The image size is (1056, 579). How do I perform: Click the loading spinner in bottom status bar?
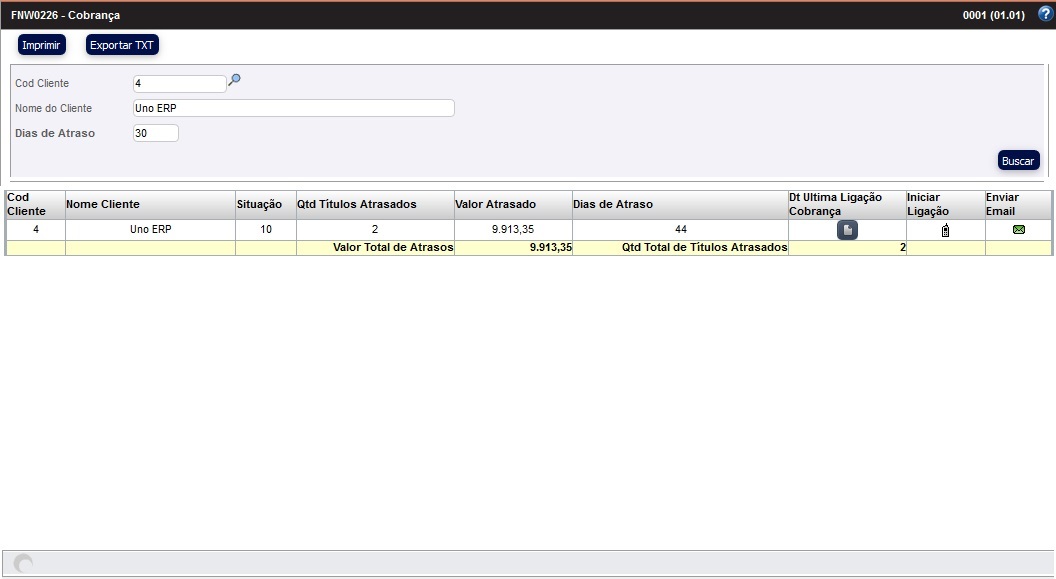(x=23, y=564)
